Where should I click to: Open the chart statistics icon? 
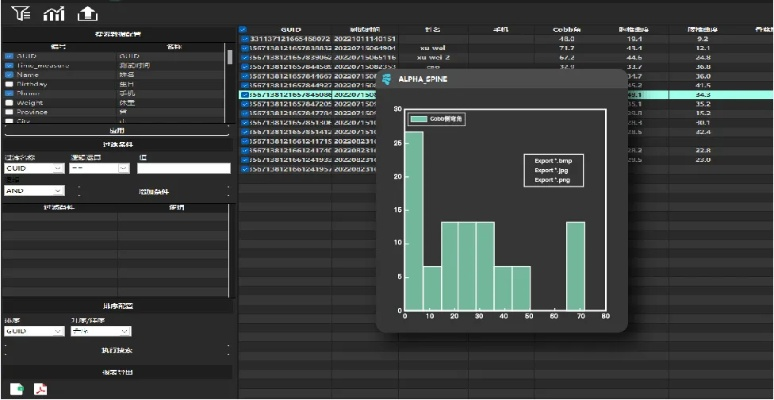click(53, 13)
